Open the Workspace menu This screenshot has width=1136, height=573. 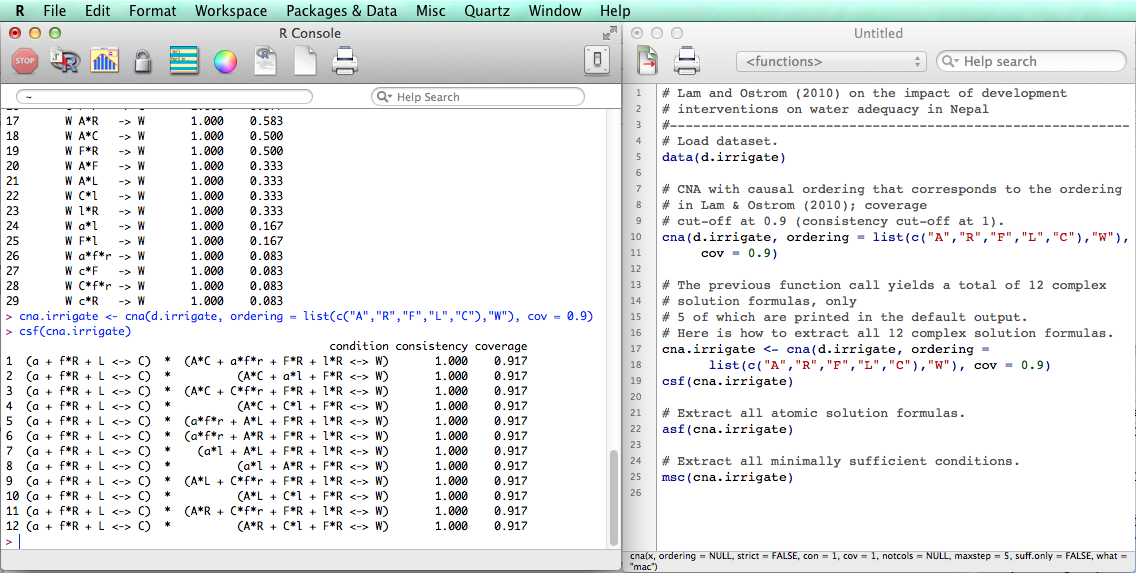pyautogui.click(x=231, y=11)
